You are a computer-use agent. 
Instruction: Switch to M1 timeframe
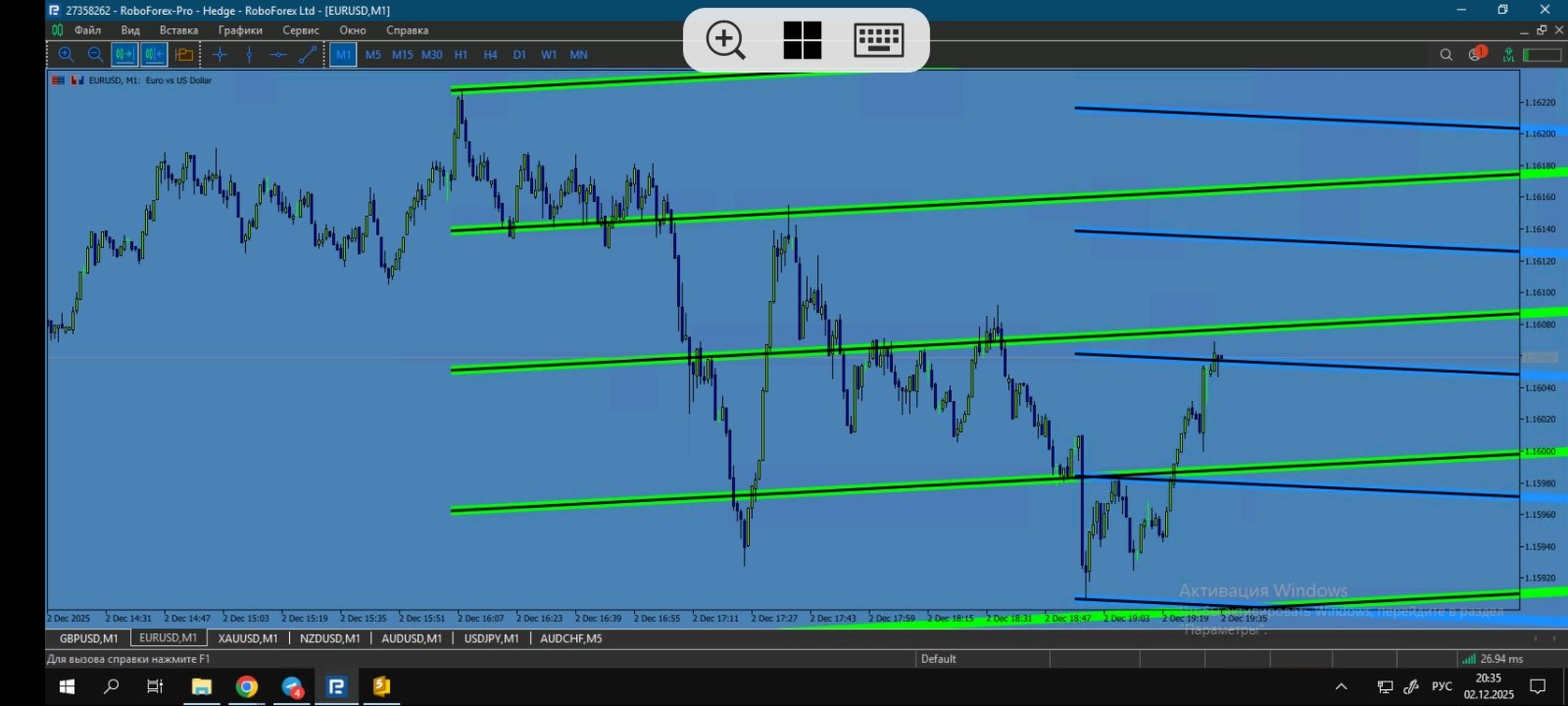point(343,55)
